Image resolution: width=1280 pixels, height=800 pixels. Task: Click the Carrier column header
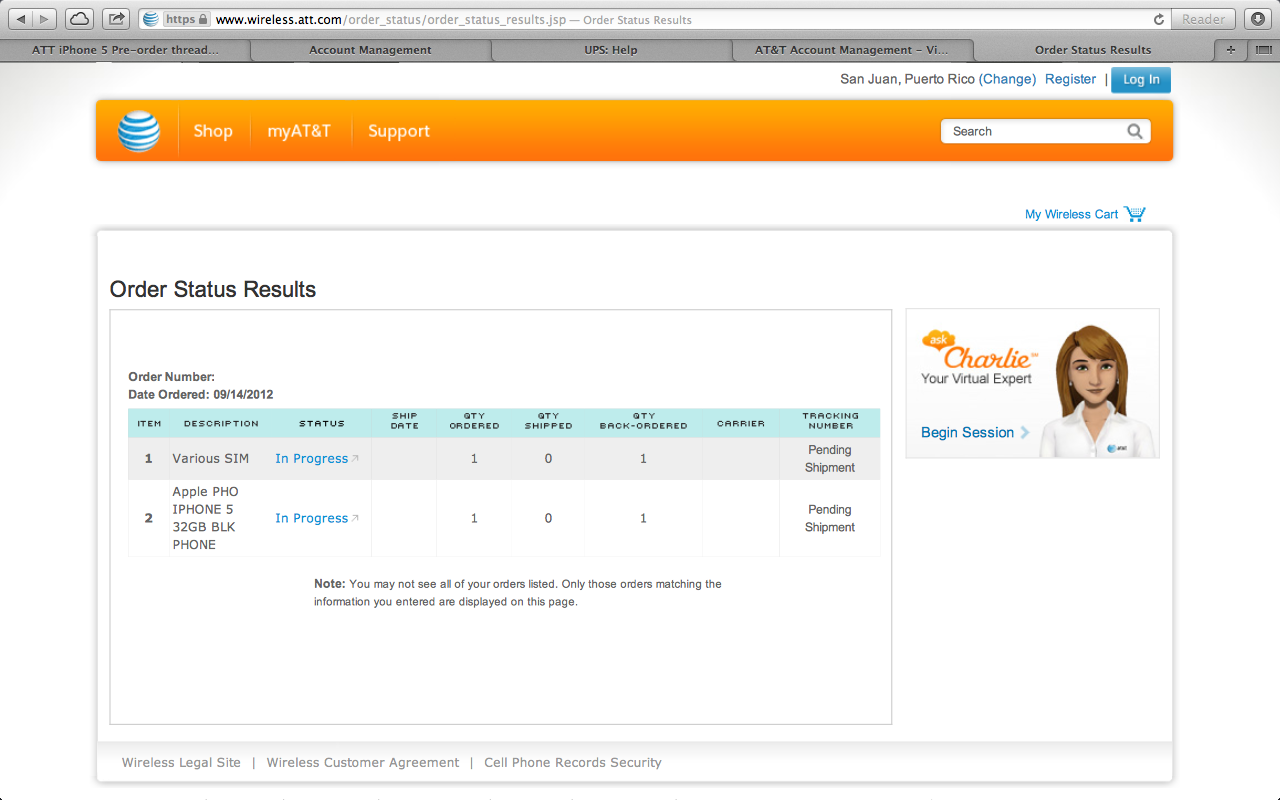(741, 424)
